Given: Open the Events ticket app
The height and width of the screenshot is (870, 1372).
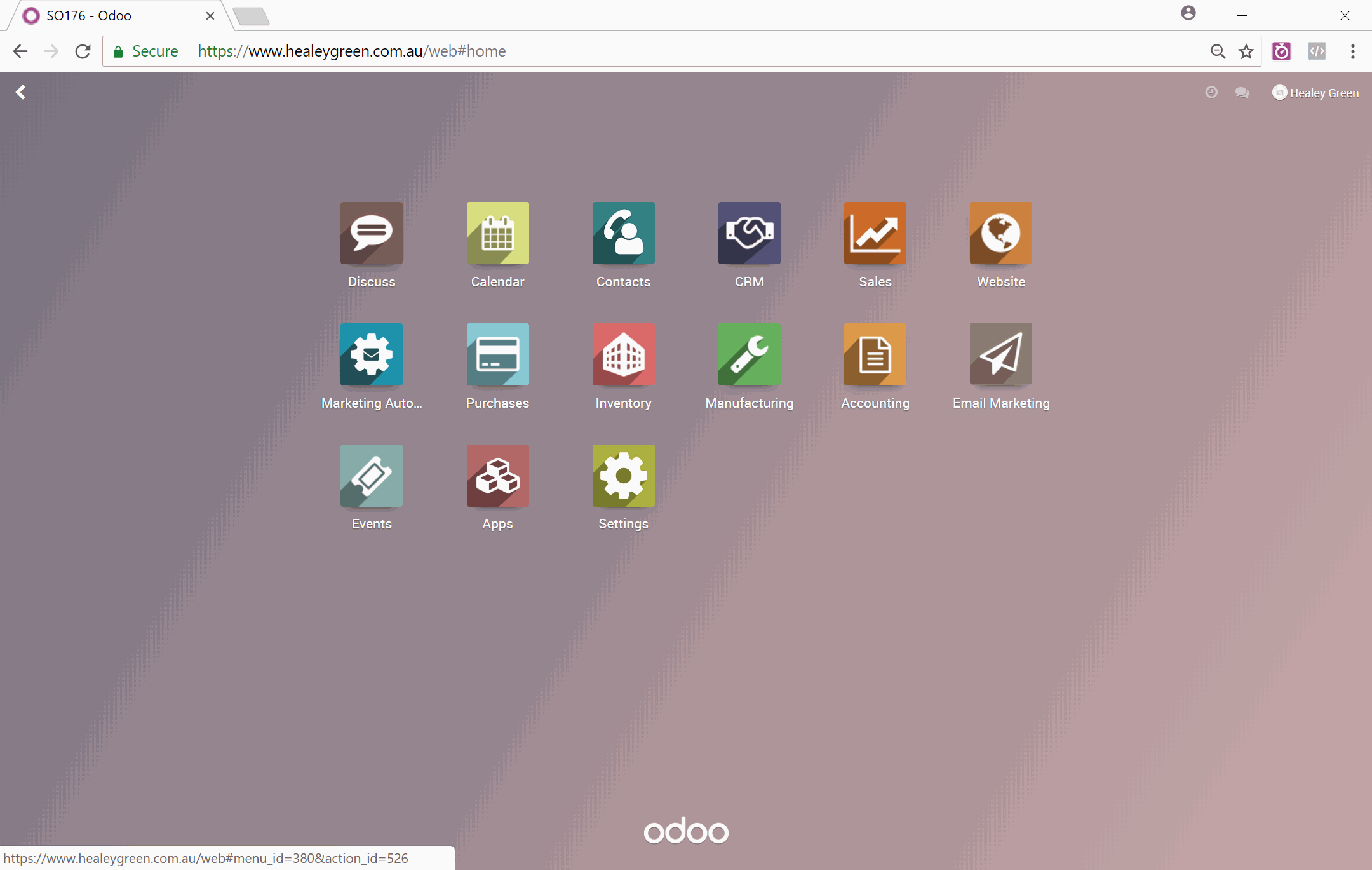Looking at the screenshot, I should 372,476.
